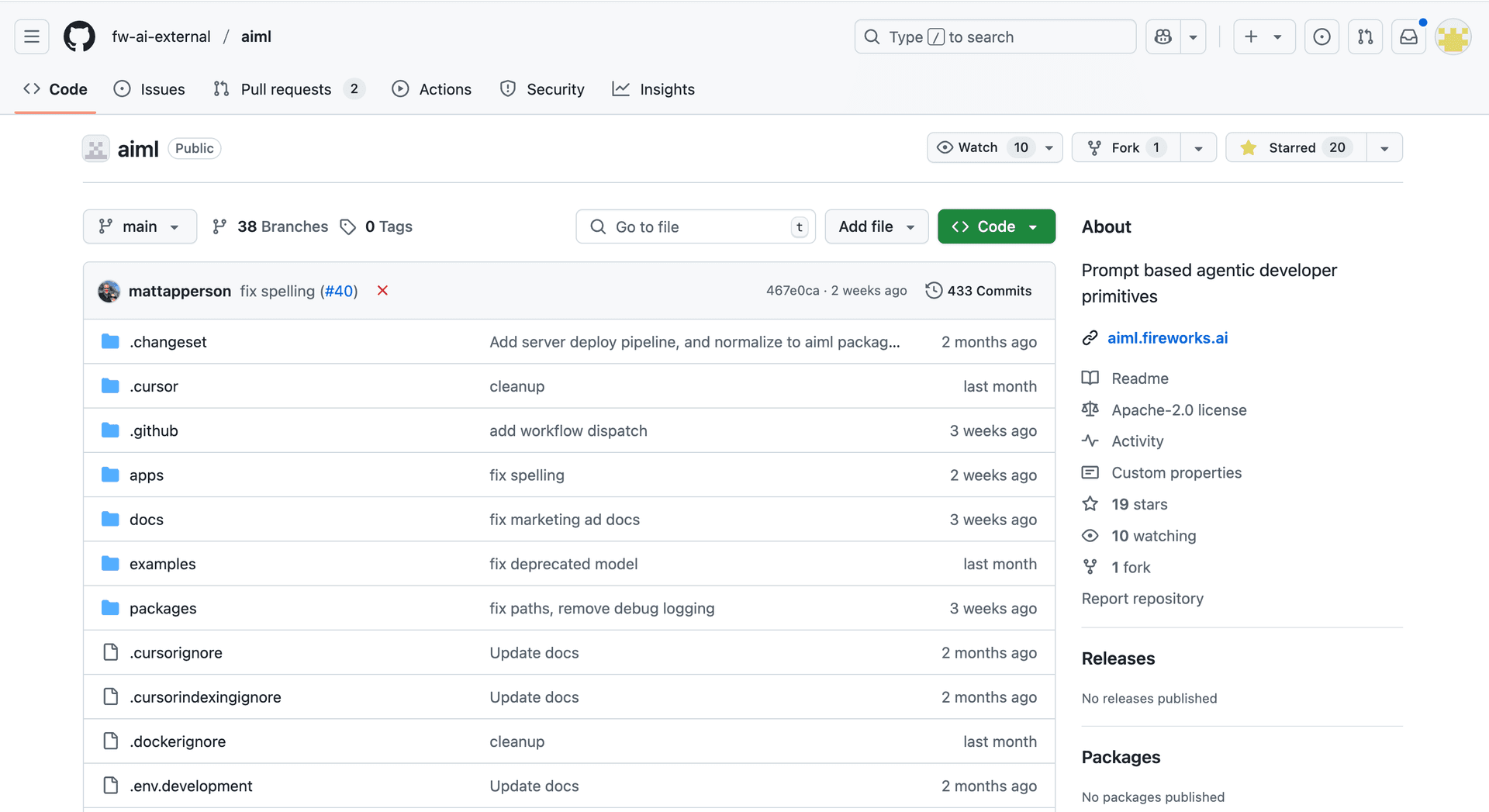Open the user profile avatar menu
This screenshot has height=812, width=1489.
(x=1453, y=36)
